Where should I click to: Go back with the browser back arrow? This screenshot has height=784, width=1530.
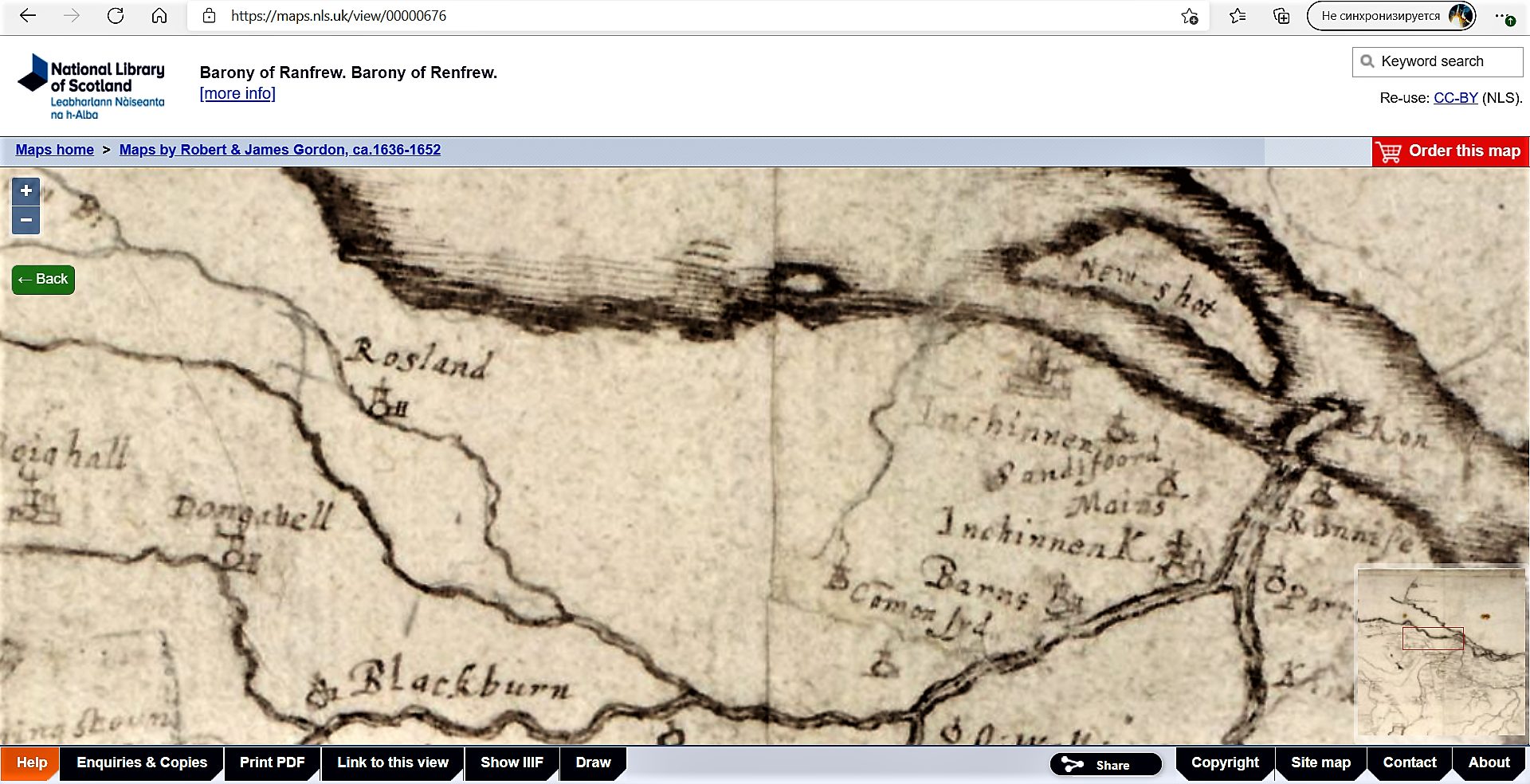pos(28,16)
